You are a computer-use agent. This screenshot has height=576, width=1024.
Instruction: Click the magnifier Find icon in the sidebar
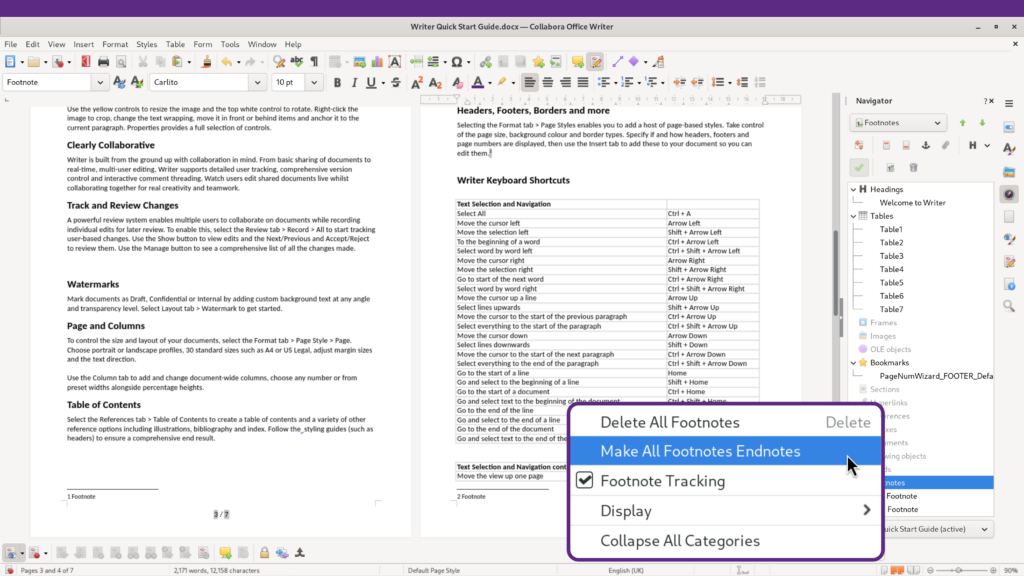point(1009,306)
